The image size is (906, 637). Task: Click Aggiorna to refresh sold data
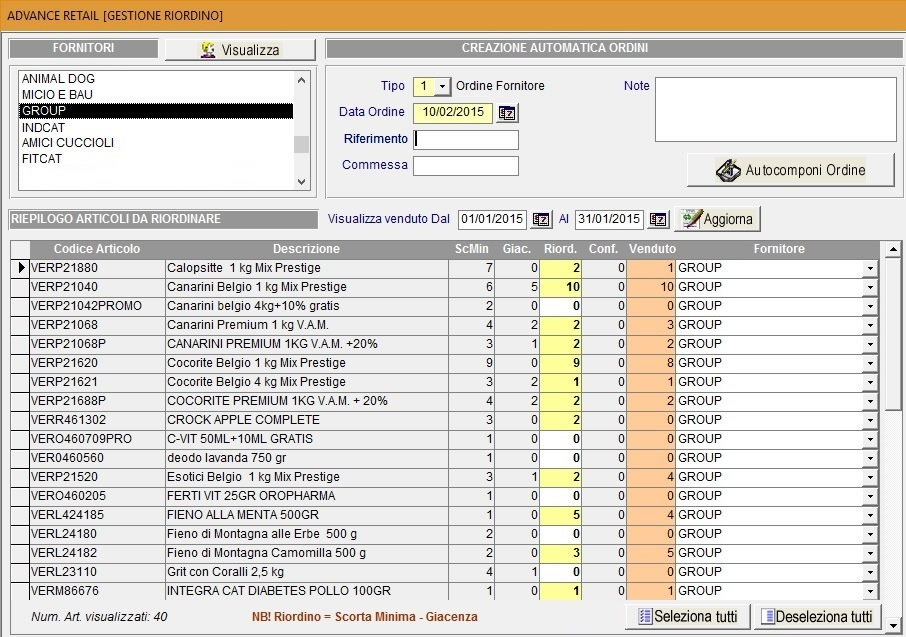click(717, 219)
